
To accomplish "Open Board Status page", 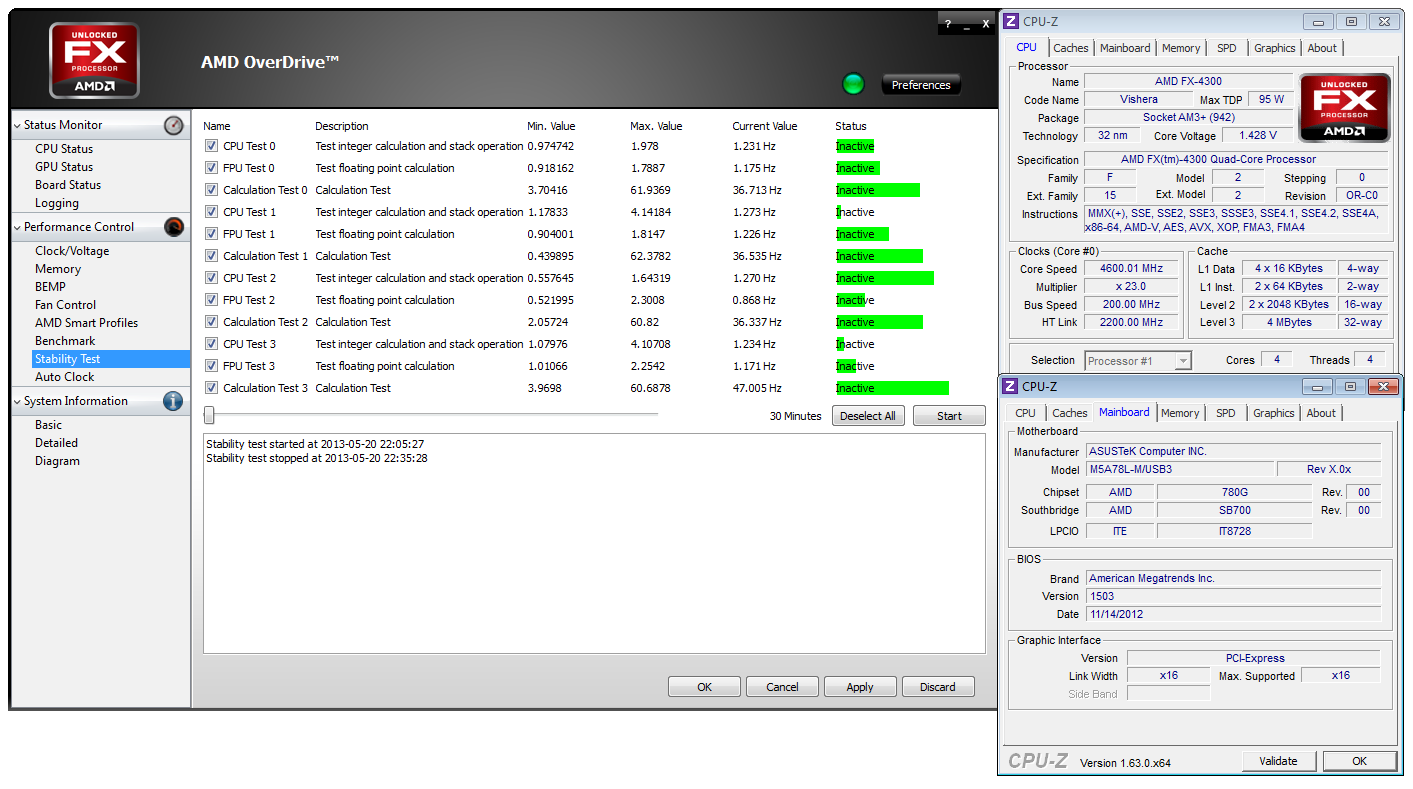I will [x=68, y=185].
